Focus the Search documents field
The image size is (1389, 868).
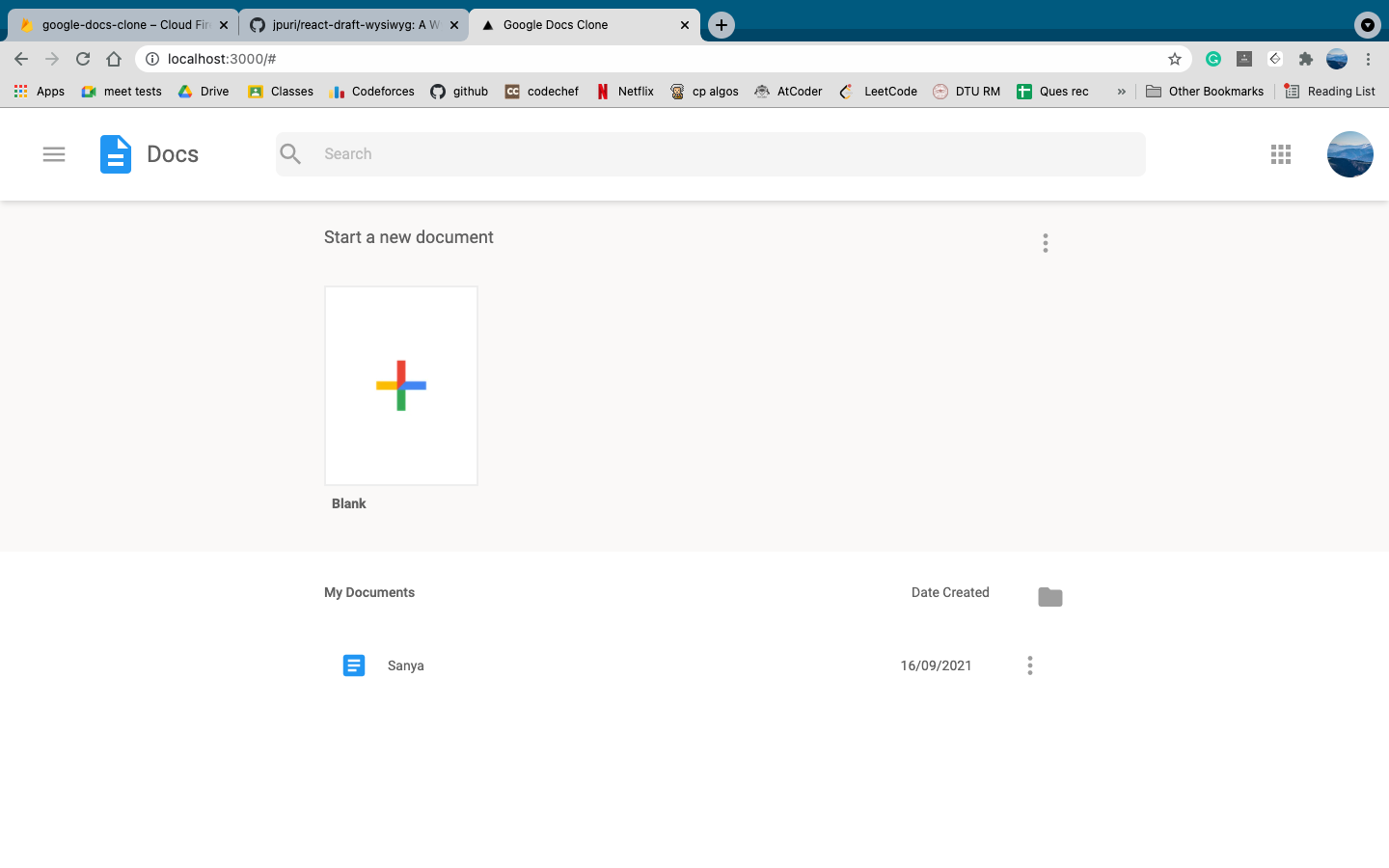pos(711,154)
